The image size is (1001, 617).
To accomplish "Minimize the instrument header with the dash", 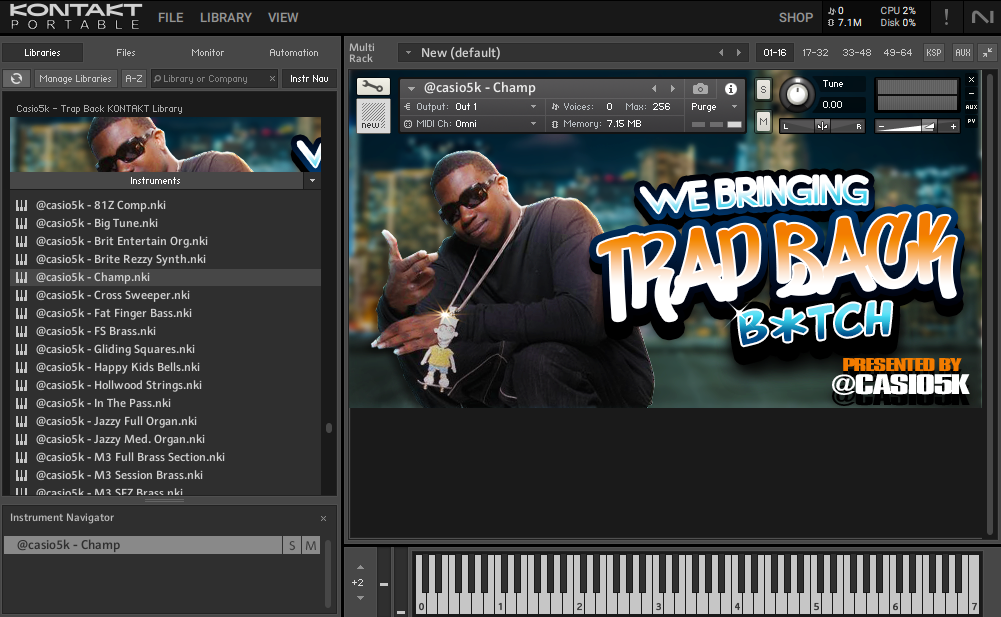I will (971, 93).
